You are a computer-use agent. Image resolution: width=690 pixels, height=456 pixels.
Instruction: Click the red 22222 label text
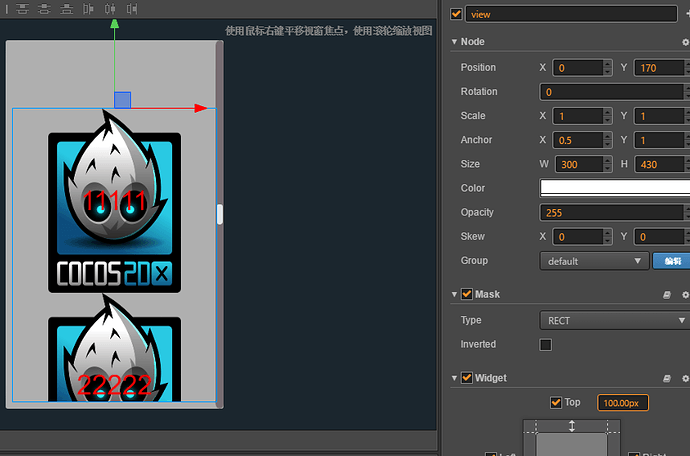point(114,385)
